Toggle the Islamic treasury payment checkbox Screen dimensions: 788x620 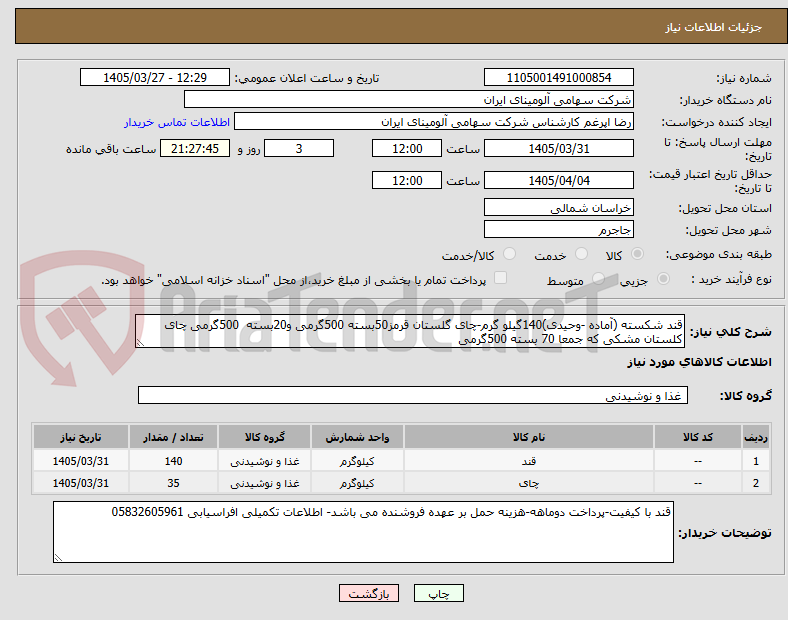pos(501,278)
